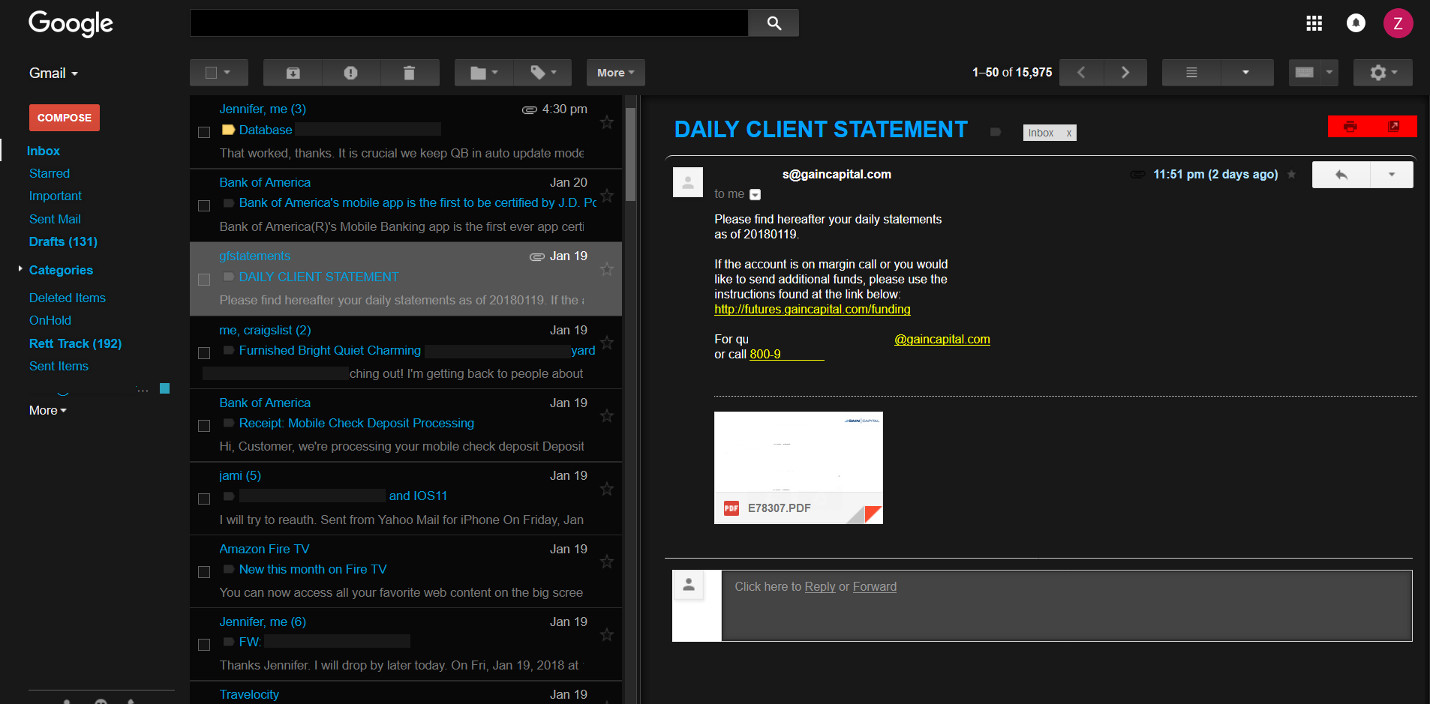Click the @gaincapital.com email link
Screen dimensions: 1430x704
(x=942, y=339)
